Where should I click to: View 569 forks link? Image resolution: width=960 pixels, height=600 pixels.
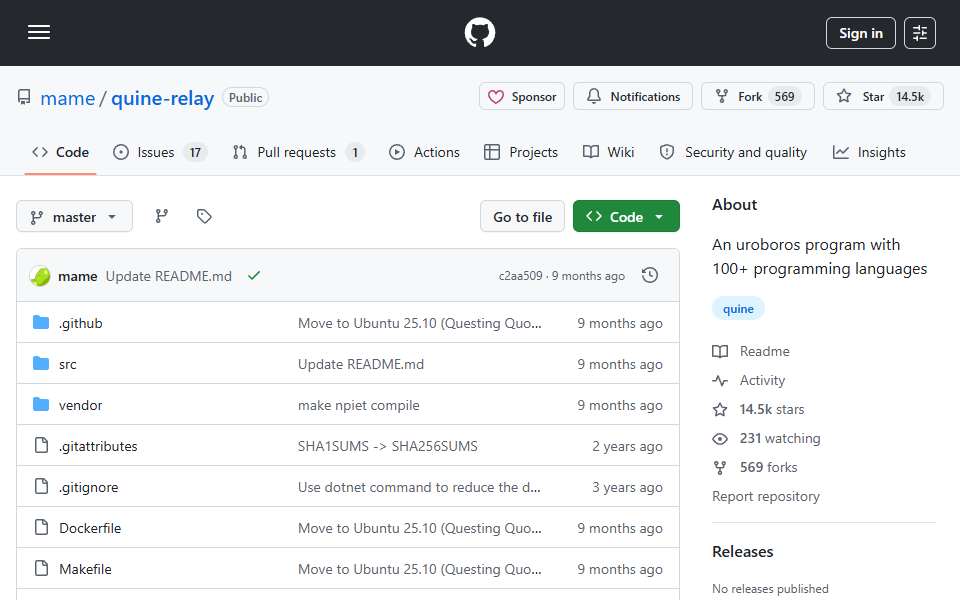[755, 468]
